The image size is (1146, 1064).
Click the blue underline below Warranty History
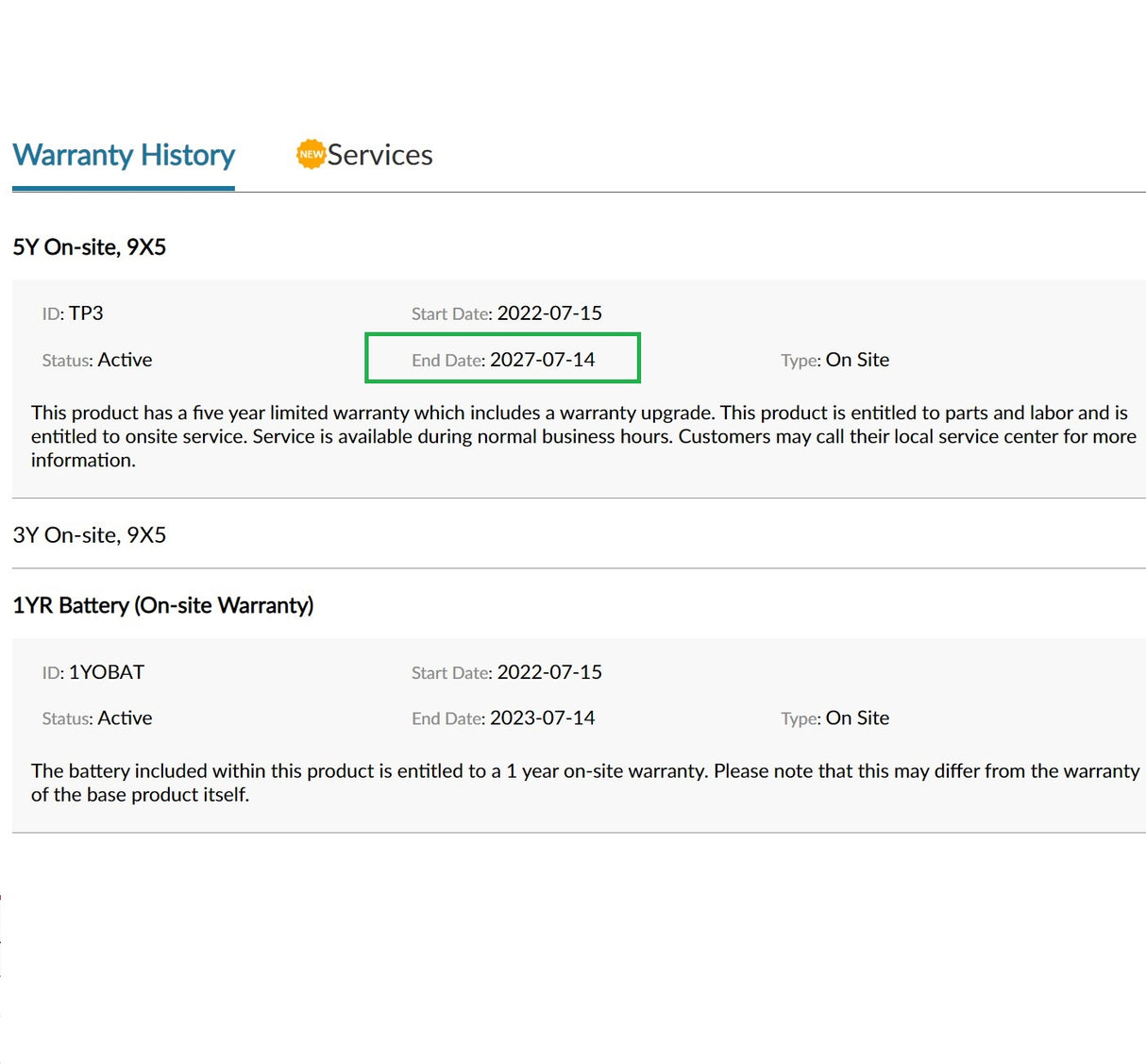point(124,188)
